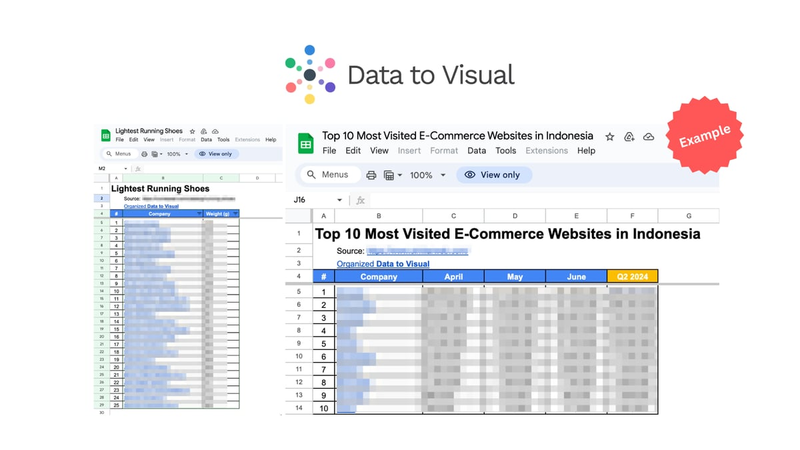Click the move-to-Drive icon in Indonesia sheet
This screenshot has width=800, height=450.
(629, 137)
